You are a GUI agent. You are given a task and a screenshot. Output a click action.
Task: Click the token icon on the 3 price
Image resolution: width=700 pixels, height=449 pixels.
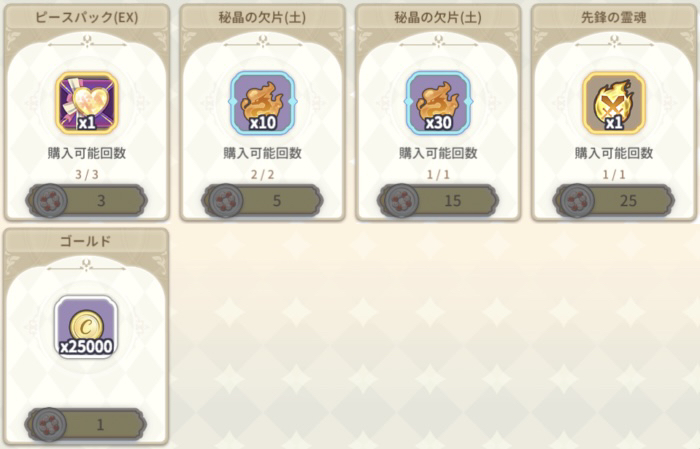coord(50,200)
